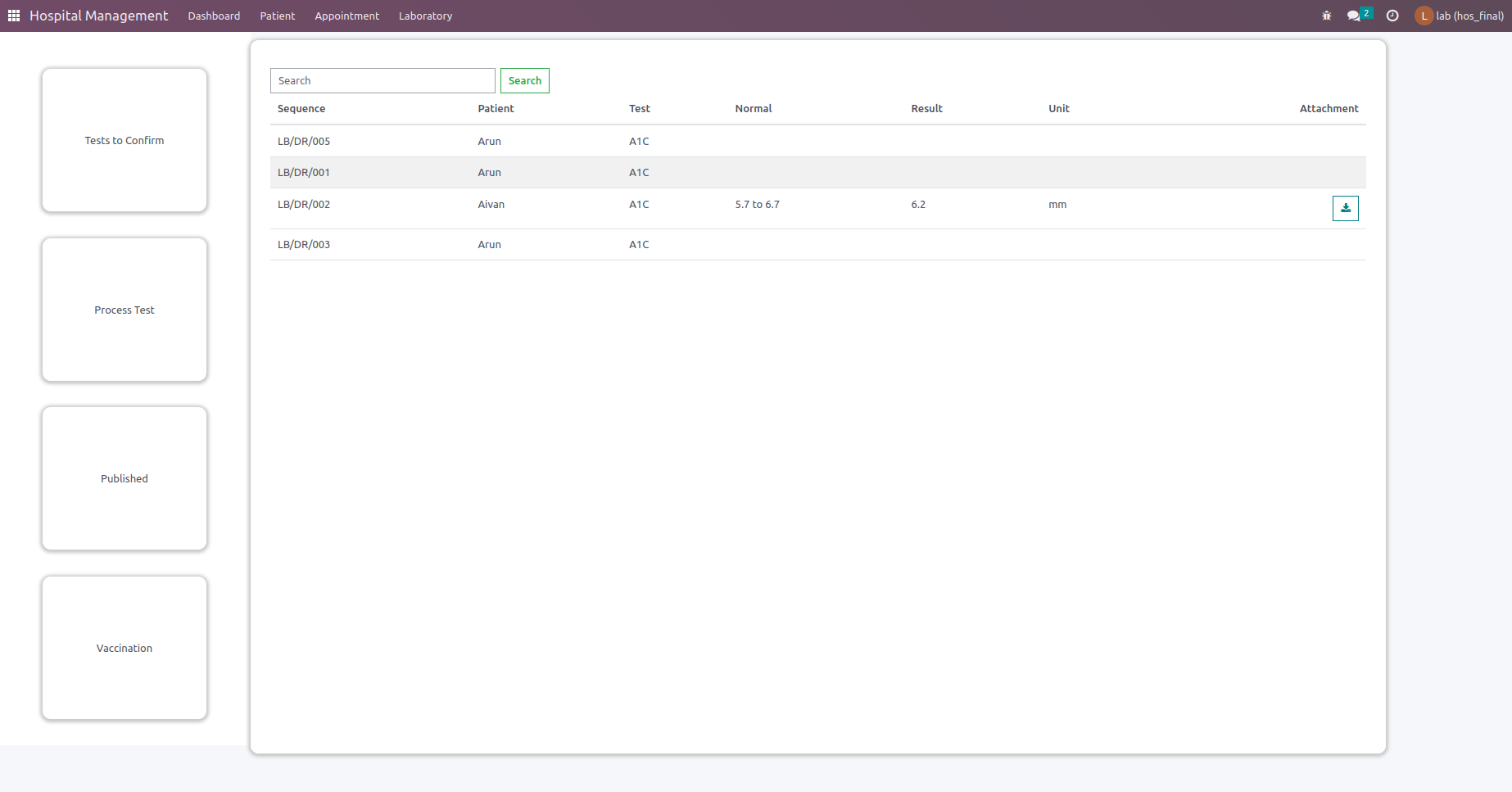Click patient Arun in row LB/DR/005

[x=490, y=141]
